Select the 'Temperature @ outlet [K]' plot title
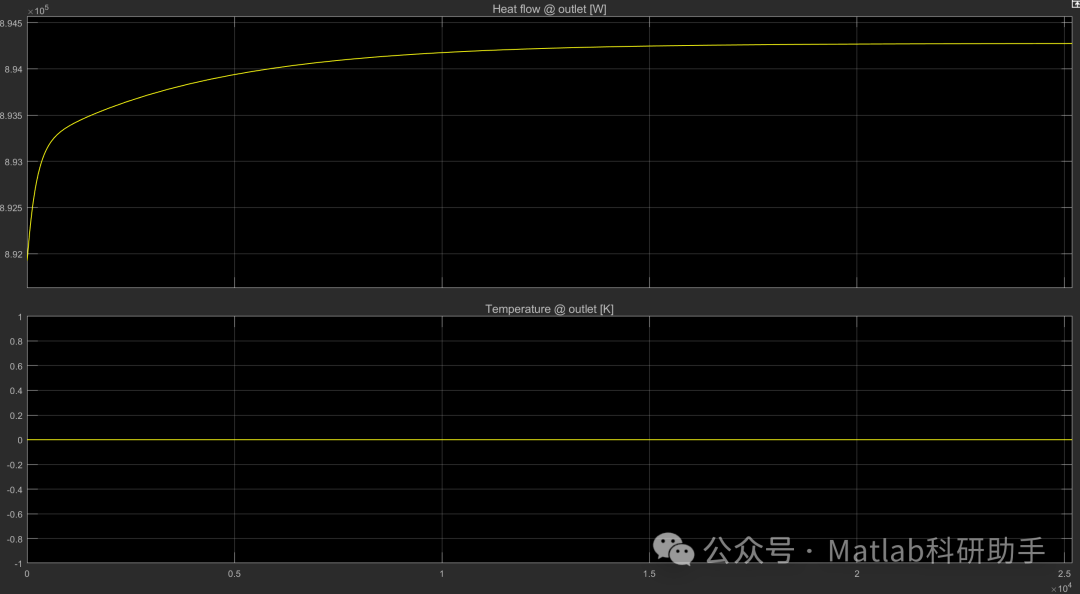This screenshot has width=1080, height=594. [x=549, y=309]
